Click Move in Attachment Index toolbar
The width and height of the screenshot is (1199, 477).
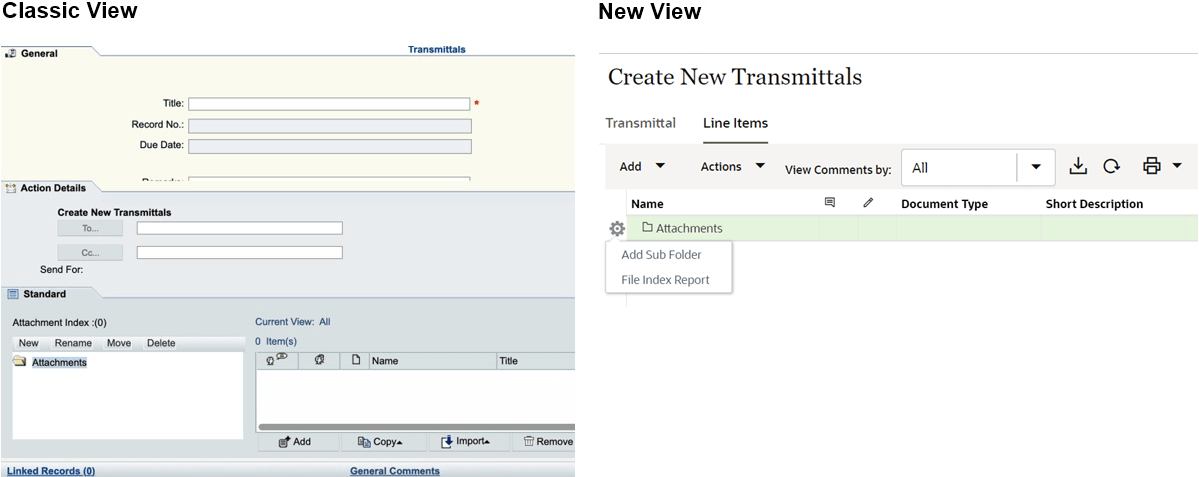coord(119,343)
